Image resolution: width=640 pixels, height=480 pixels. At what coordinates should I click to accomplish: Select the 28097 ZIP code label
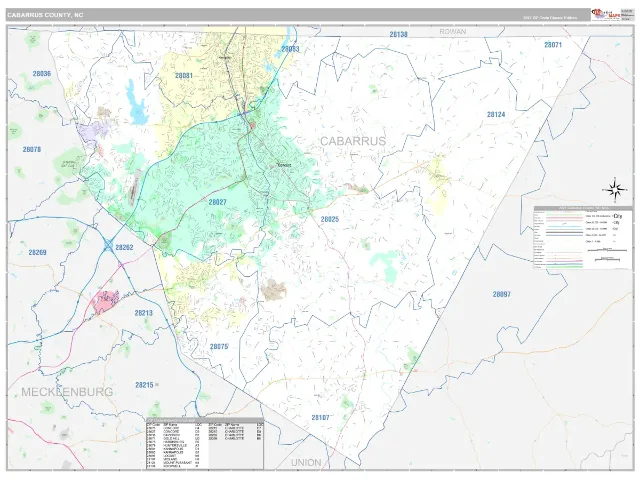coord(502,294)
